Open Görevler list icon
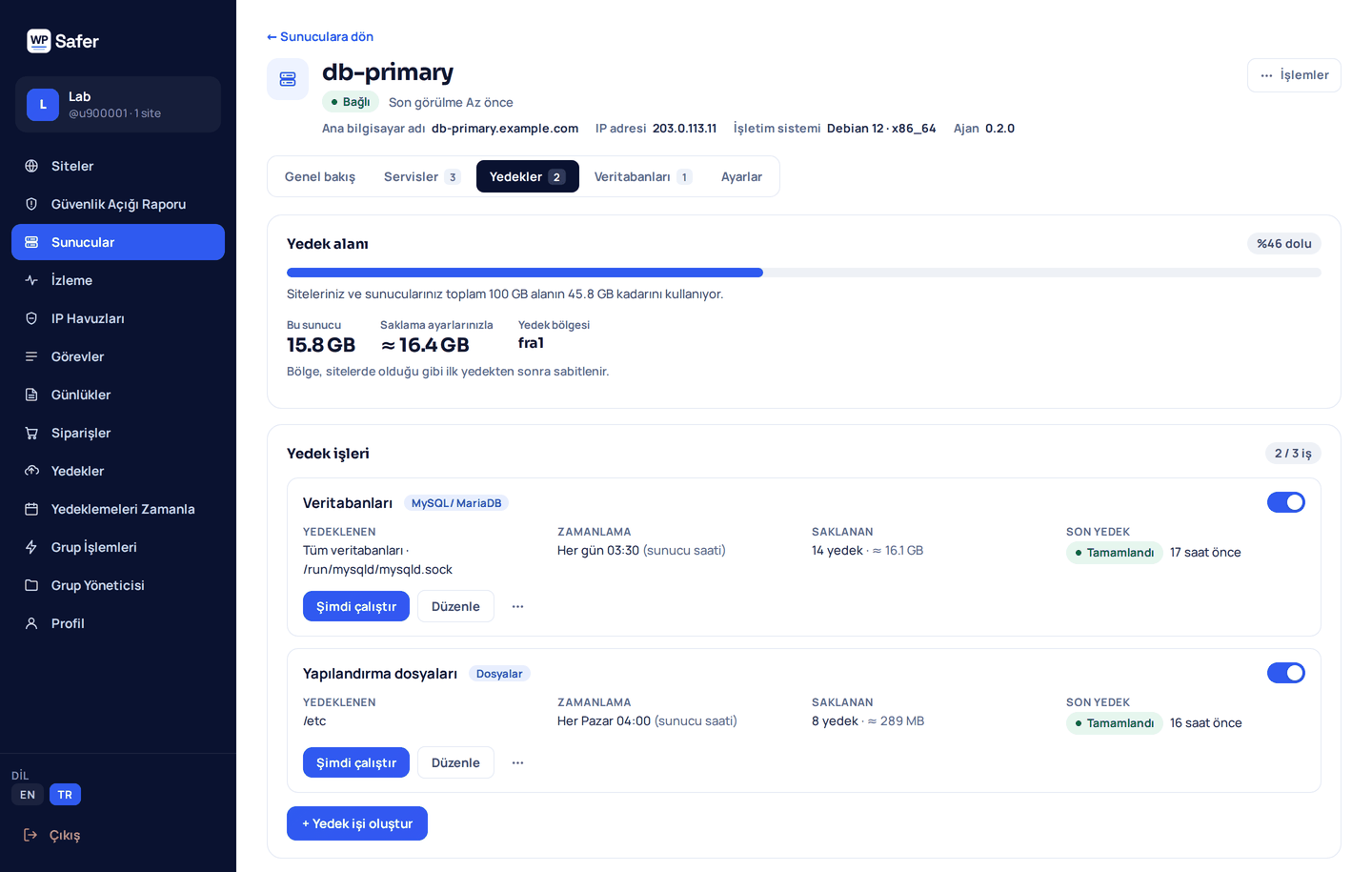This screenshot has height=872, width=1372. [x=31, y=356]
